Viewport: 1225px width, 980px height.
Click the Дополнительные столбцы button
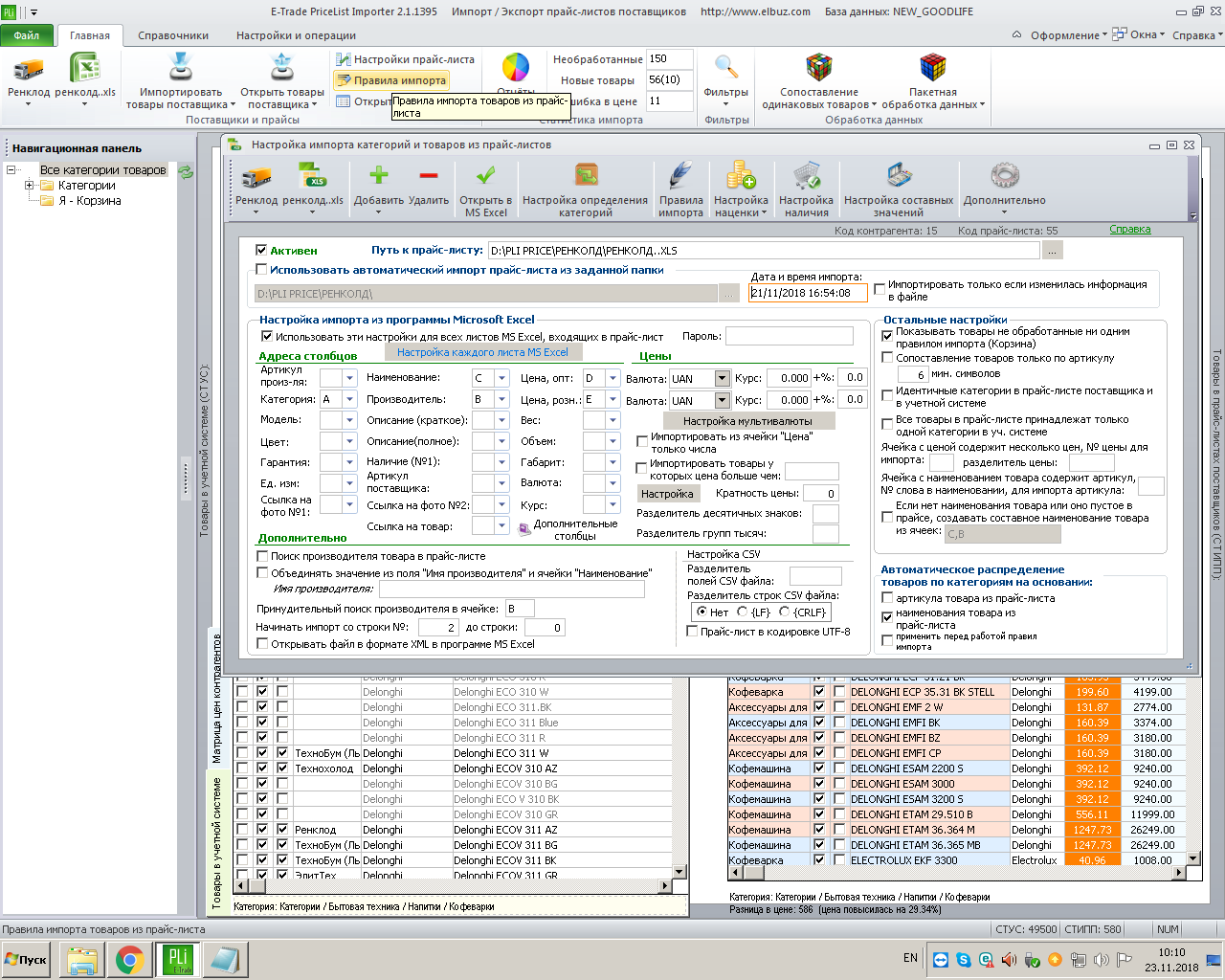(569, 530)
